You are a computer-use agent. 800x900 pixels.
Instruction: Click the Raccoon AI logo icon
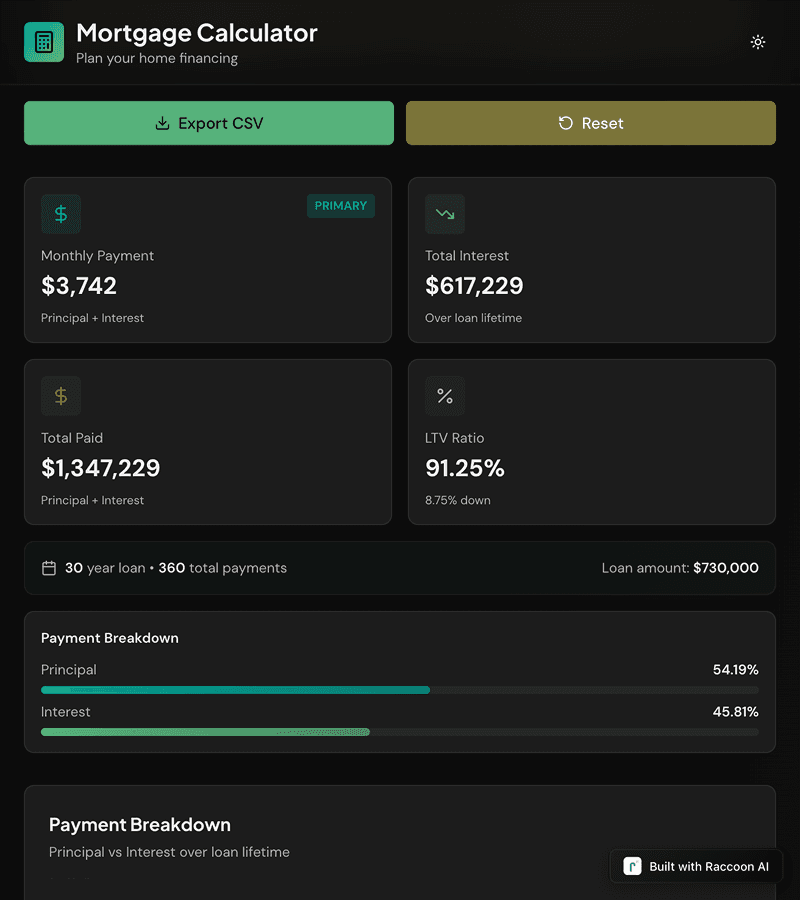[x=632, y=867]
